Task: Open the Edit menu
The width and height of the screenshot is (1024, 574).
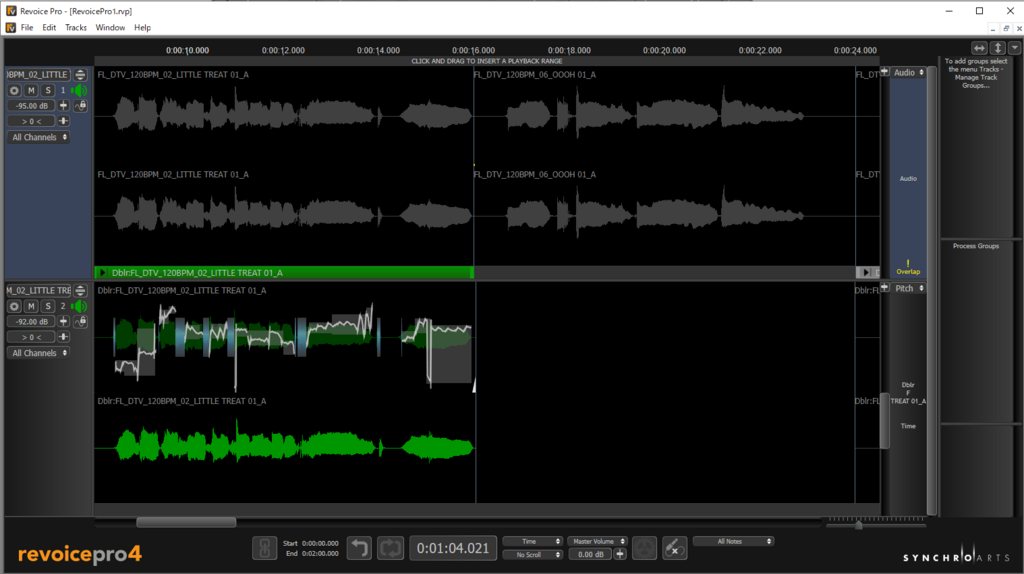Action: tap(49, 27)
